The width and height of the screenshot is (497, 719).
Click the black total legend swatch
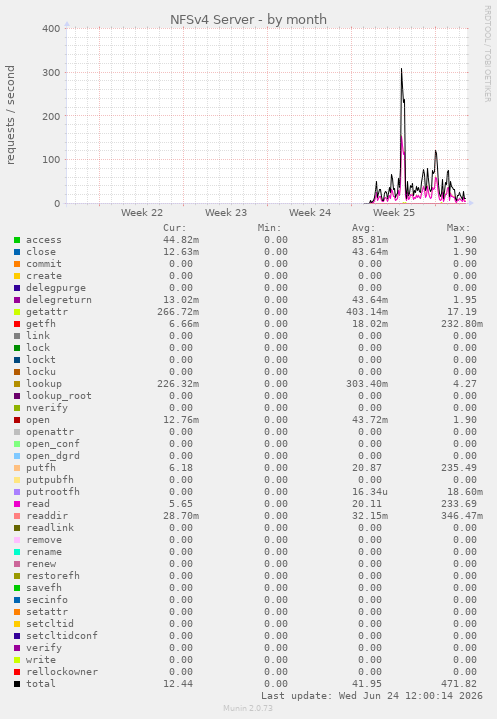pyautogui.click(x=17, y=684)
